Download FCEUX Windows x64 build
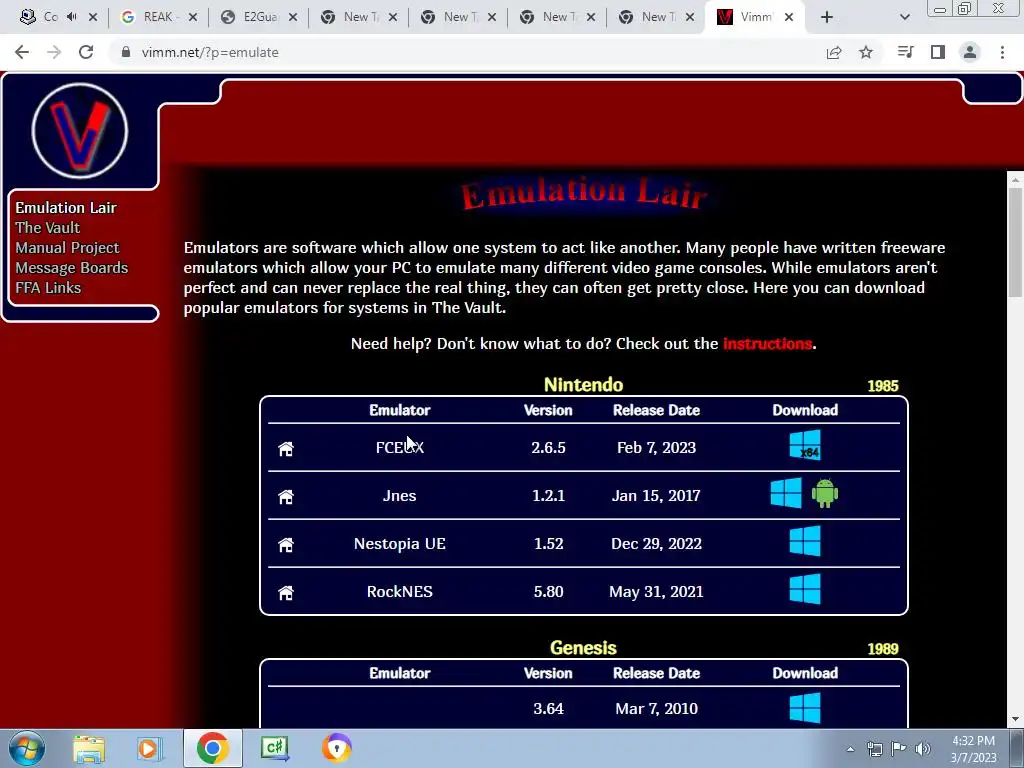This screenshot has height=768, width=1024. [805, 445]
